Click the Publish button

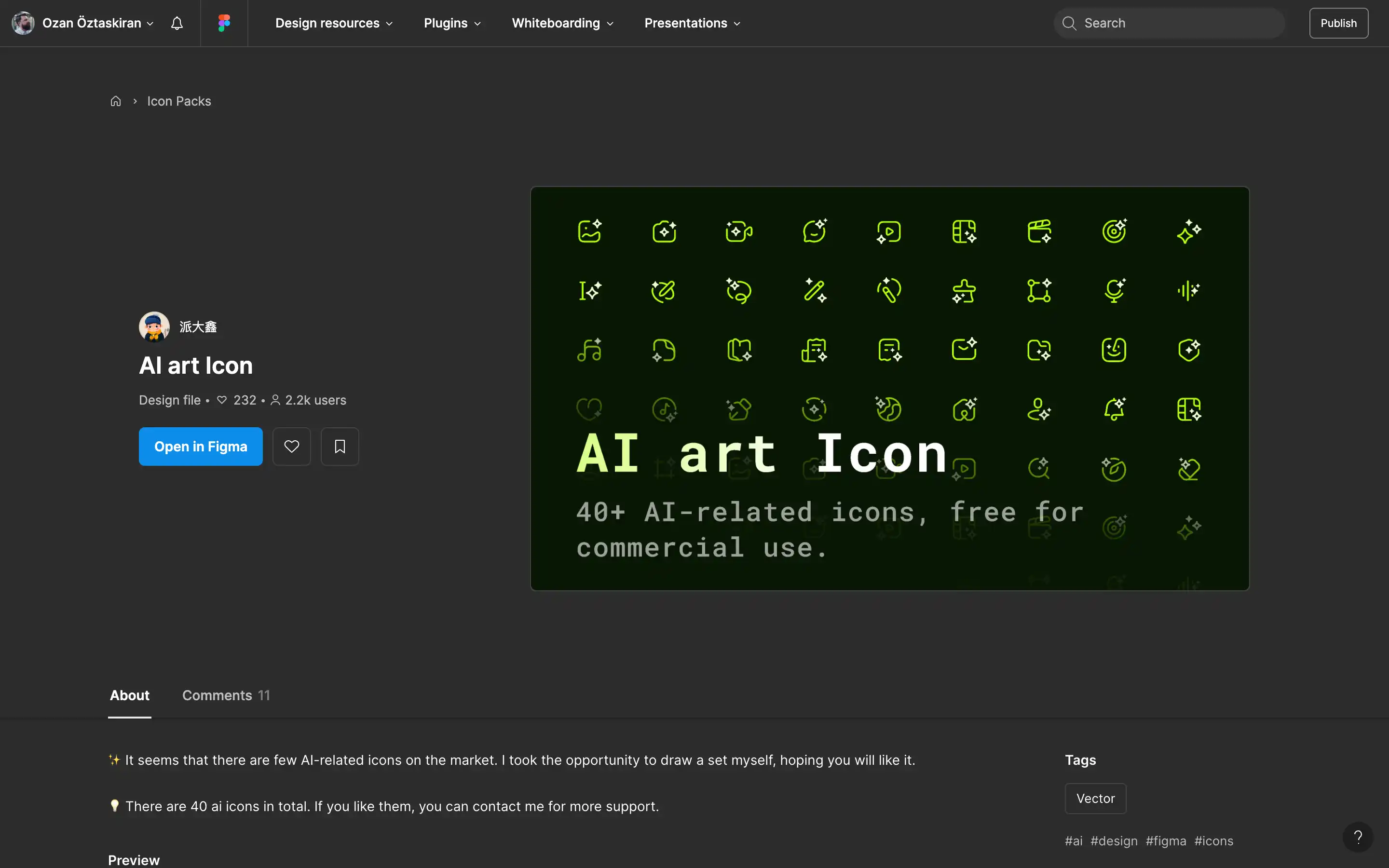(1338, 23)
